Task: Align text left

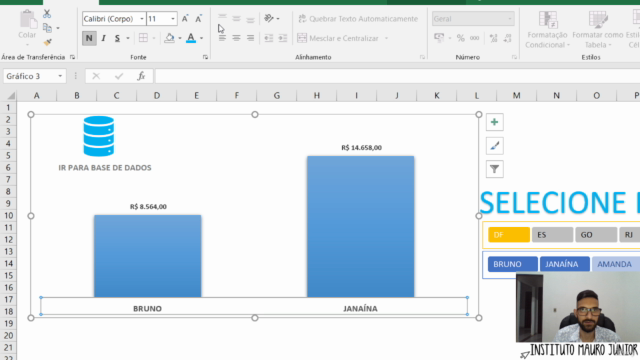Action: click(222, 38)
